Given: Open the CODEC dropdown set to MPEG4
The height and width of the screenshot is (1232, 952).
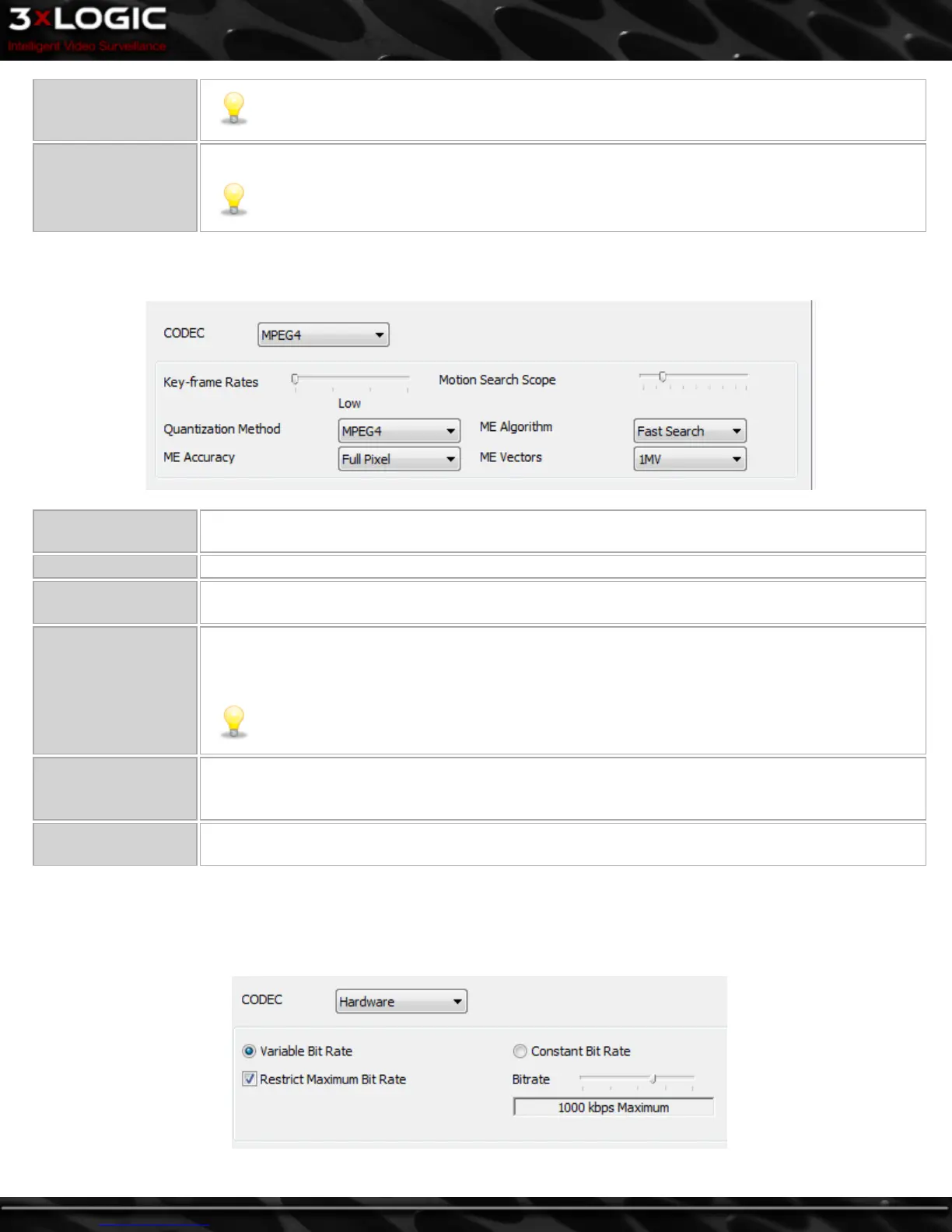Looking at the screenshot, I should (323, 335).
